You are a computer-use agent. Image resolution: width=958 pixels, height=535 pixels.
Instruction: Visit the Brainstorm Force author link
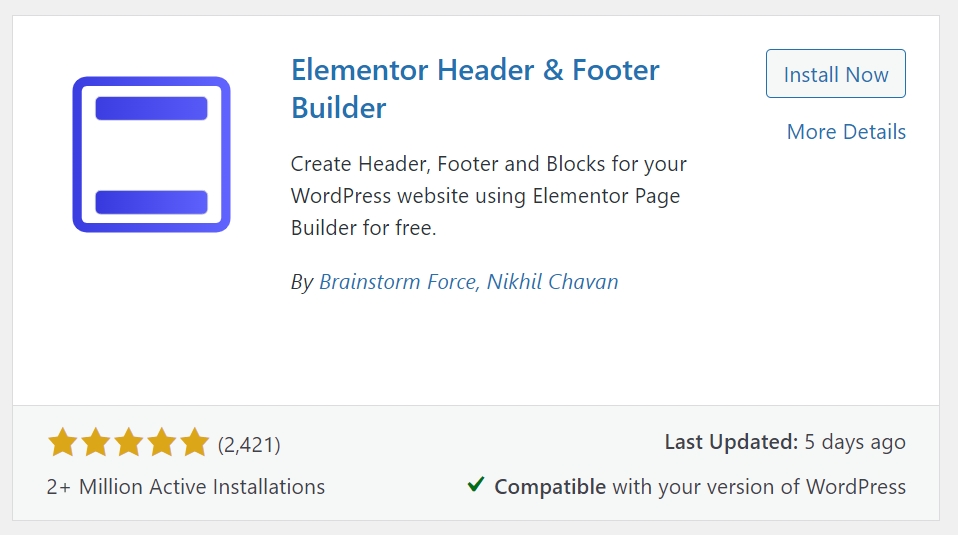coord(400,282)
